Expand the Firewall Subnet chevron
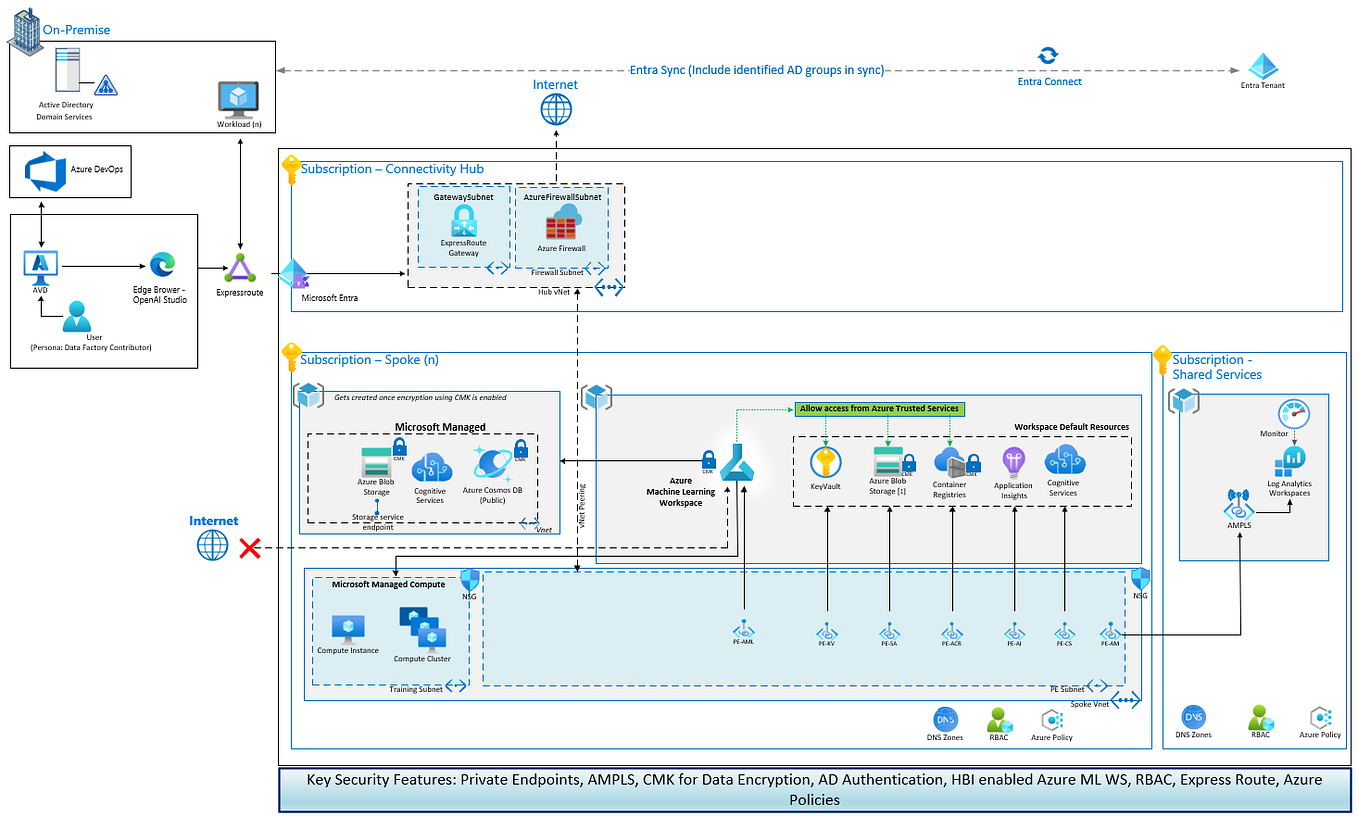Viewport: 1358px width, 816px height. pyautogui.click(x=598, y=267)
